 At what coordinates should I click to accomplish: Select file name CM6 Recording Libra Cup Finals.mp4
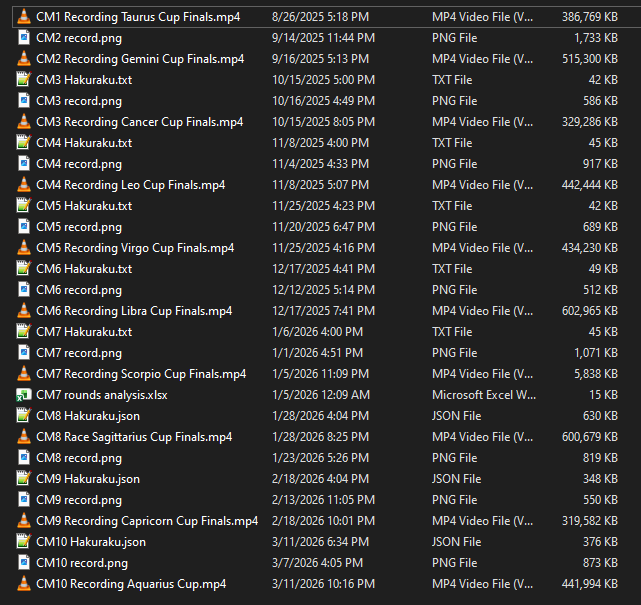134,311
